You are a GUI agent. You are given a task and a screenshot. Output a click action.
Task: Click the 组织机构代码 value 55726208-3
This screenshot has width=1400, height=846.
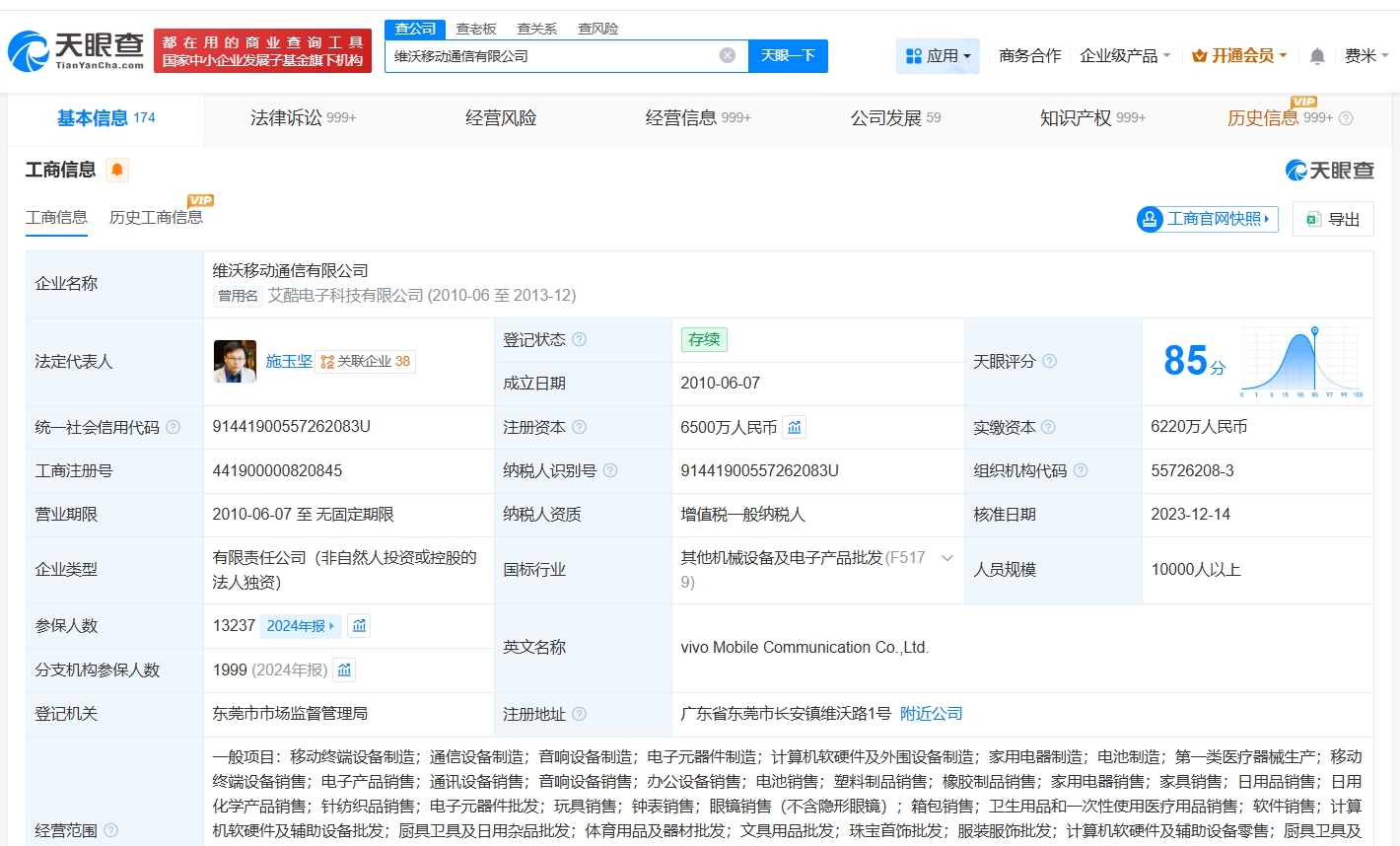[x=1192, y=470]
